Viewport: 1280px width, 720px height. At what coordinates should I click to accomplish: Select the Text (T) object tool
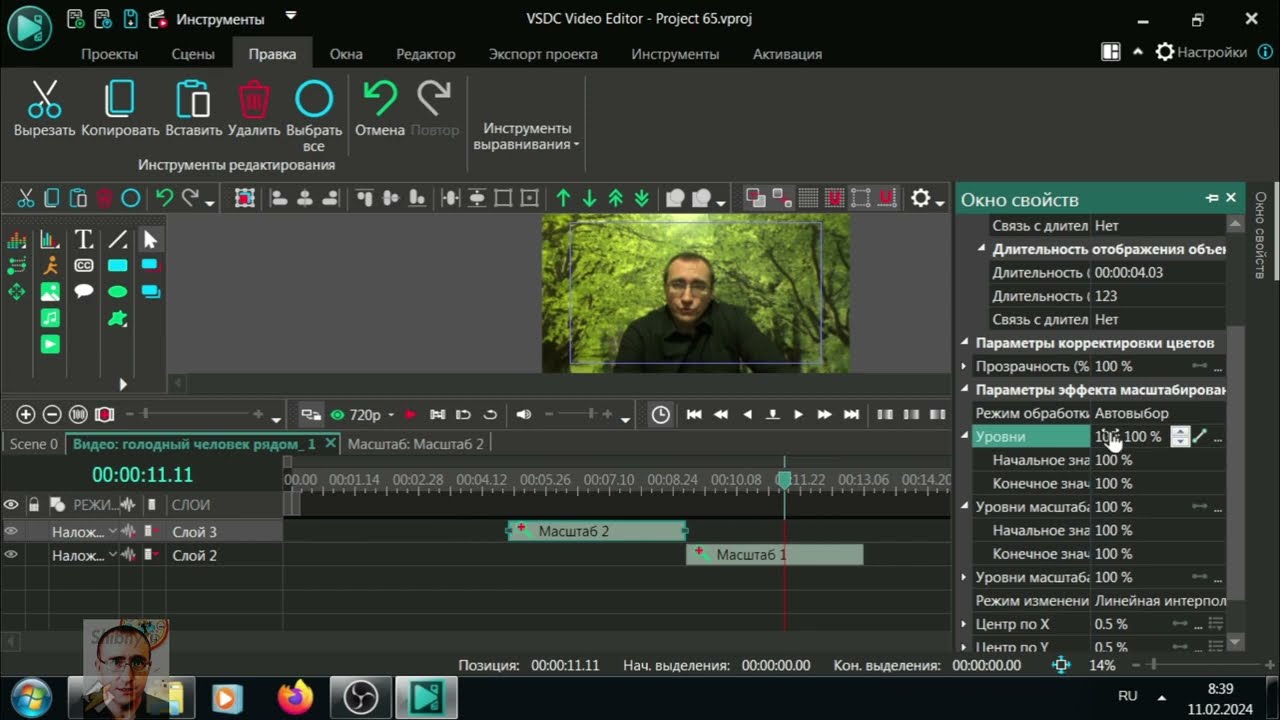(84, 240)
